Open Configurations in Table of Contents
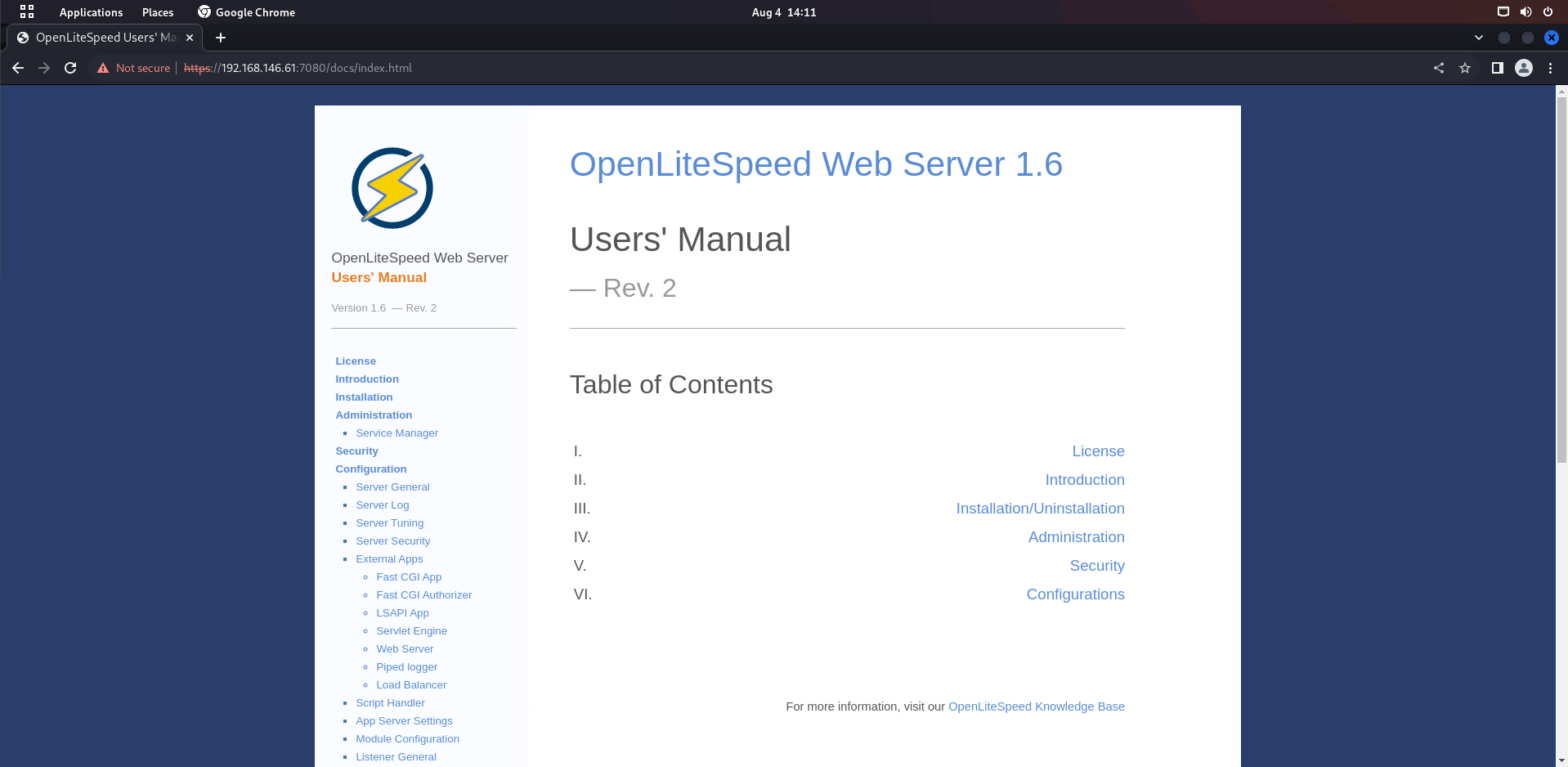This screenshot has height=767, width=1568. (x=1075, y=594)
